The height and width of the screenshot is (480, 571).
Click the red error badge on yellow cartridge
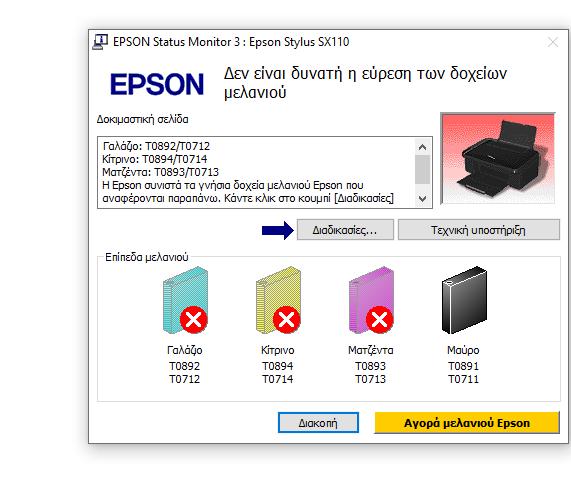click(287, 320)
